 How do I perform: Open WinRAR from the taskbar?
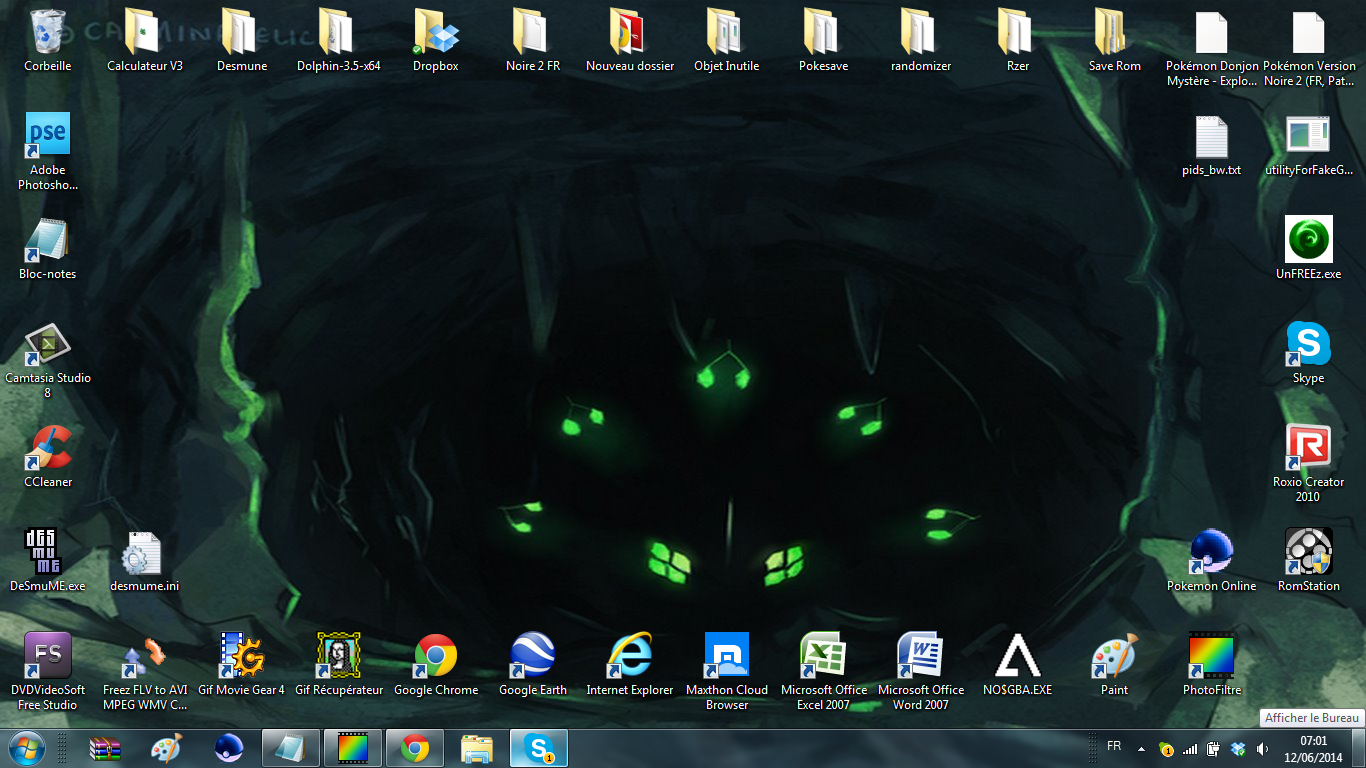105,748
